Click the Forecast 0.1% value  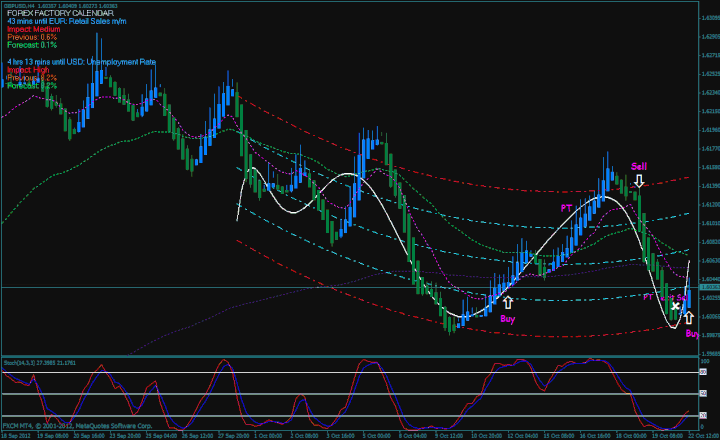(32, 45)
